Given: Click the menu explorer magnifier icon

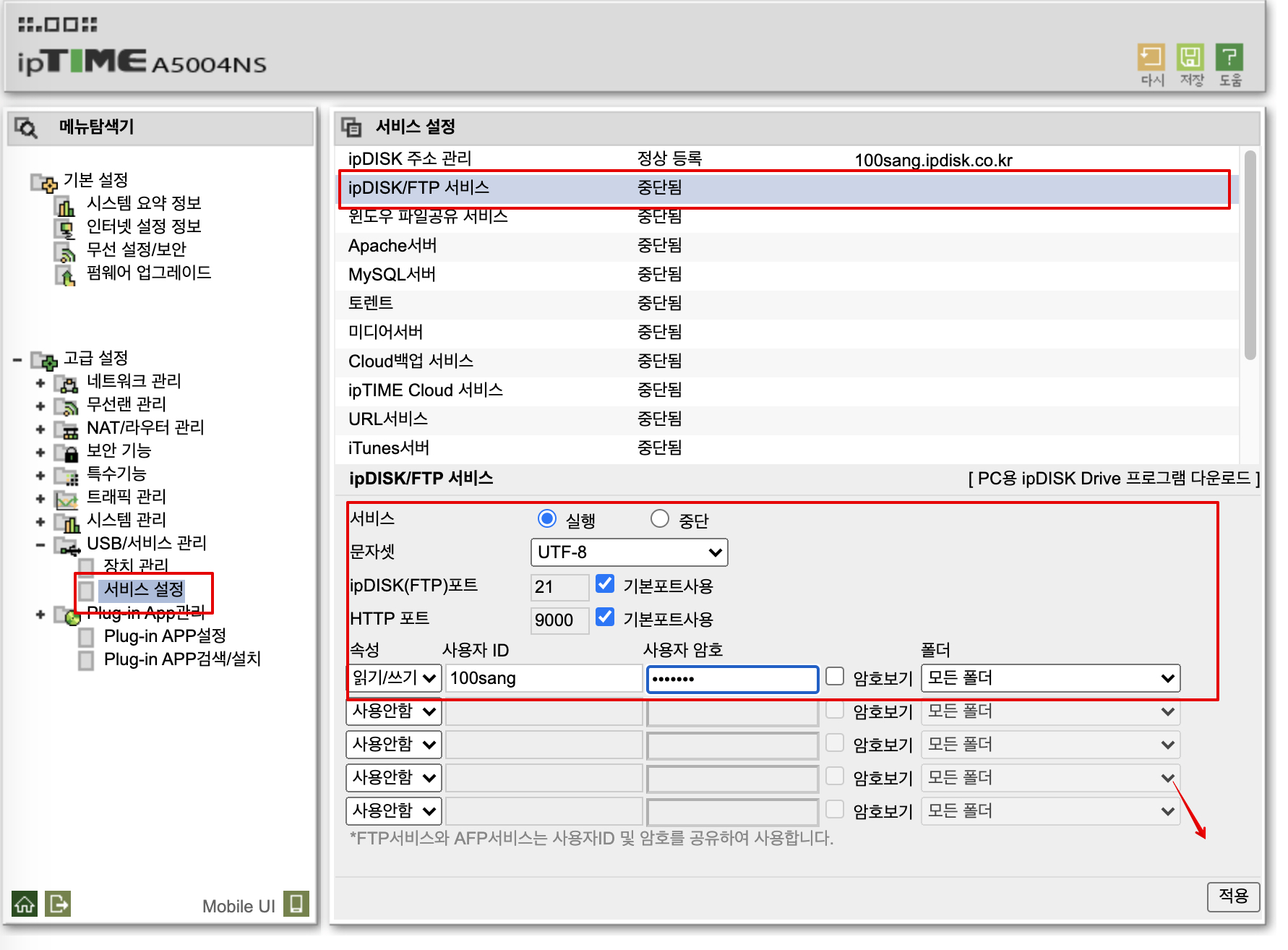Looking at the screenshot, I should 27,128.
